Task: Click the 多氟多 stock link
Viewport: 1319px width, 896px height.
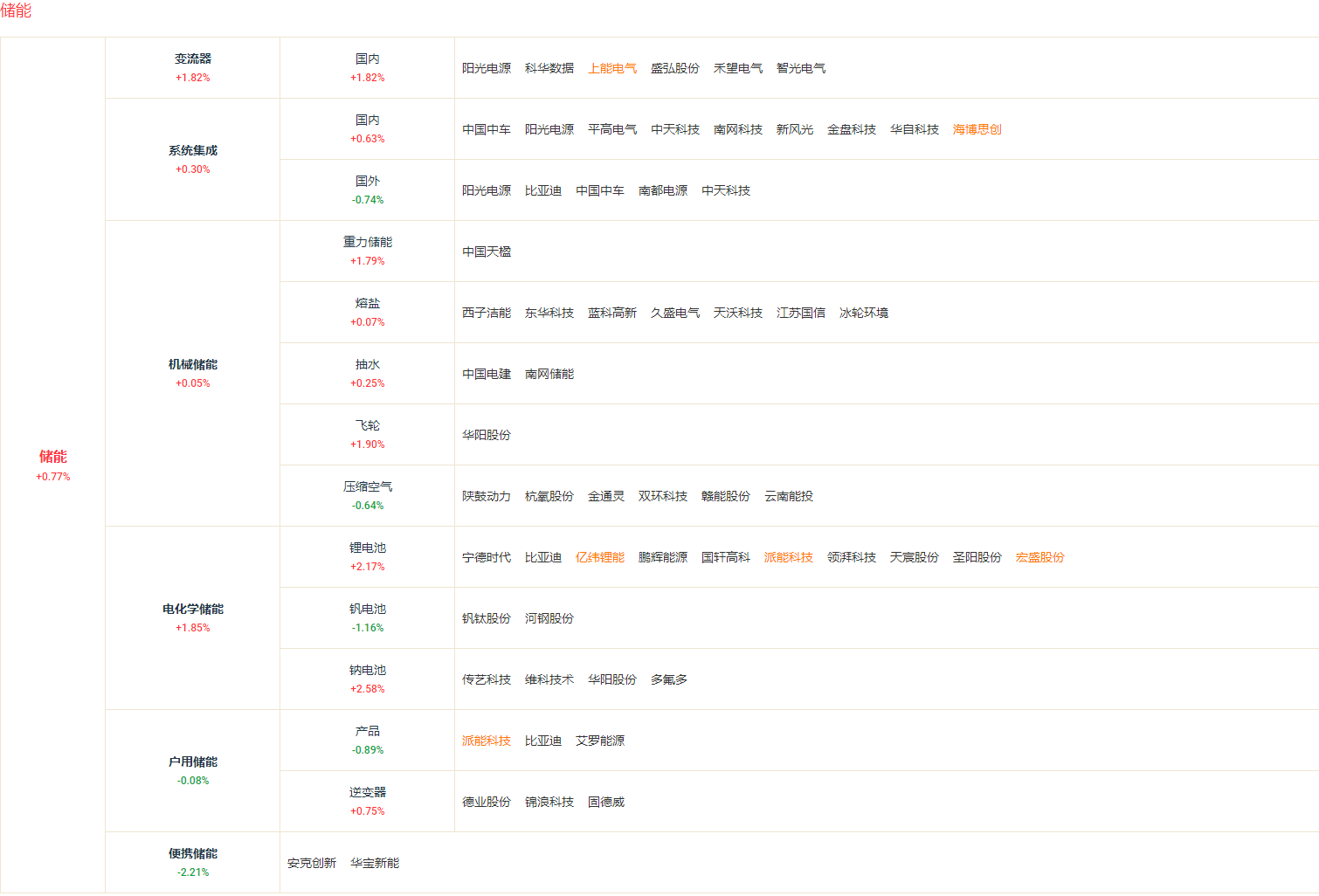Action: click(x=668, y=679)
